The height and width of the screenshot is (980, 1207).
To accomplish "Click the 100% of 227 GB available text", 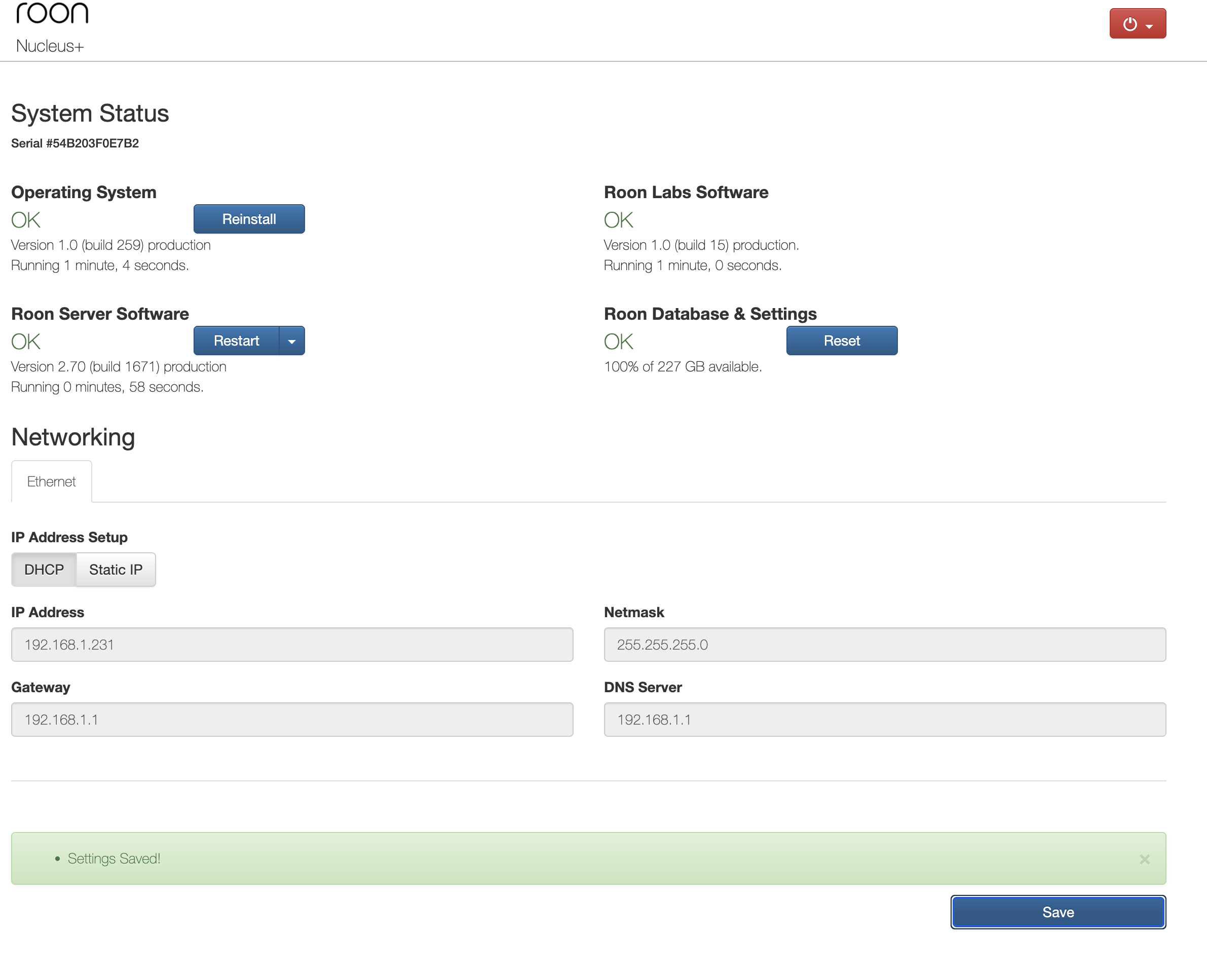I will (683, 367).
